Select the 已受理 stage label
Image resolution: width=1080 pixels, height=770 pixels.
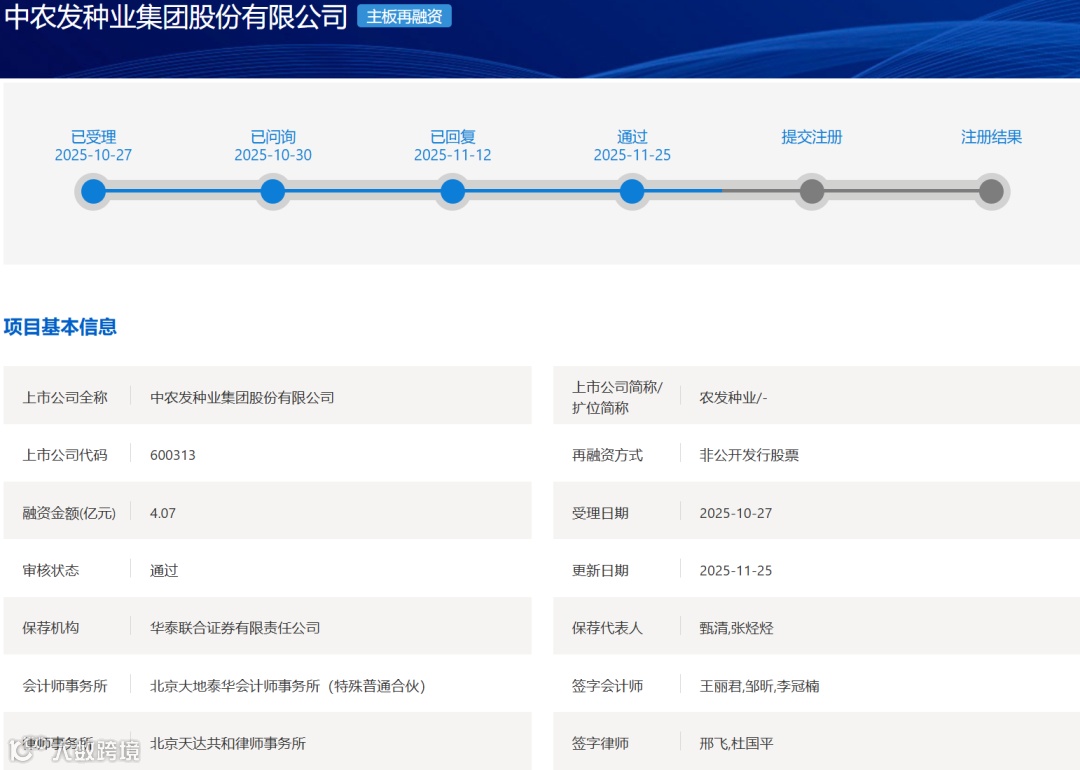[94, 136]
